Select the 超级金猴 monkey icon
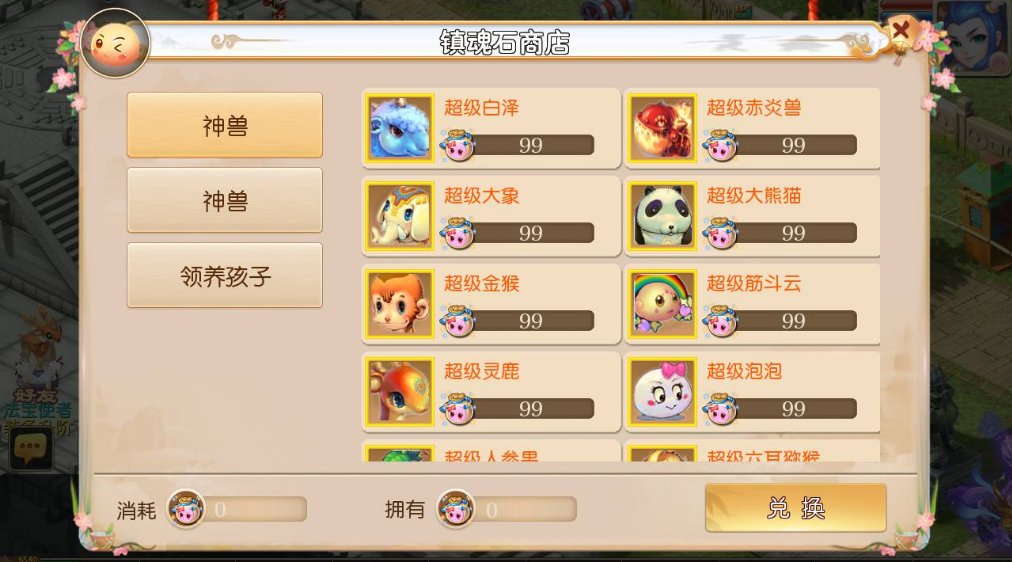The height and width of the screenshot is (562, 1012). [x=400, y=304]
